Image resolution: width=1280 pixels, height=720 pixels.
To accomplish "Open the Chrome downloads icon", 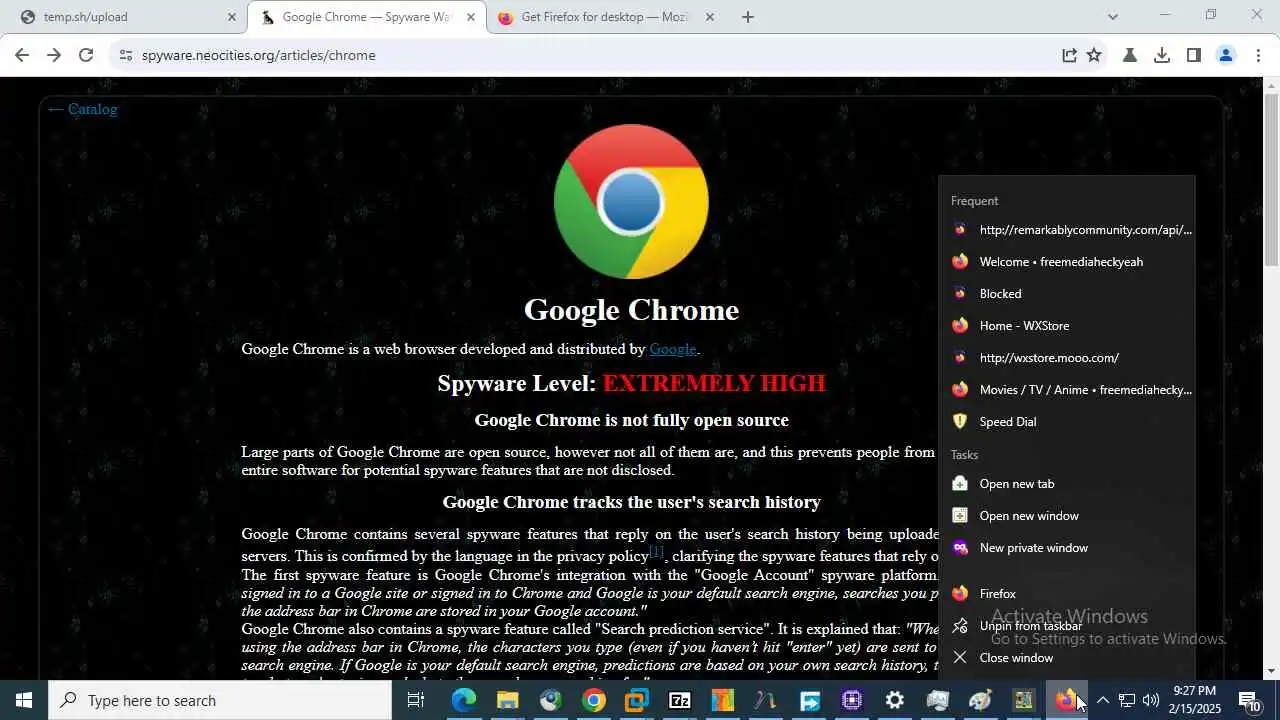I will 1162,55.
